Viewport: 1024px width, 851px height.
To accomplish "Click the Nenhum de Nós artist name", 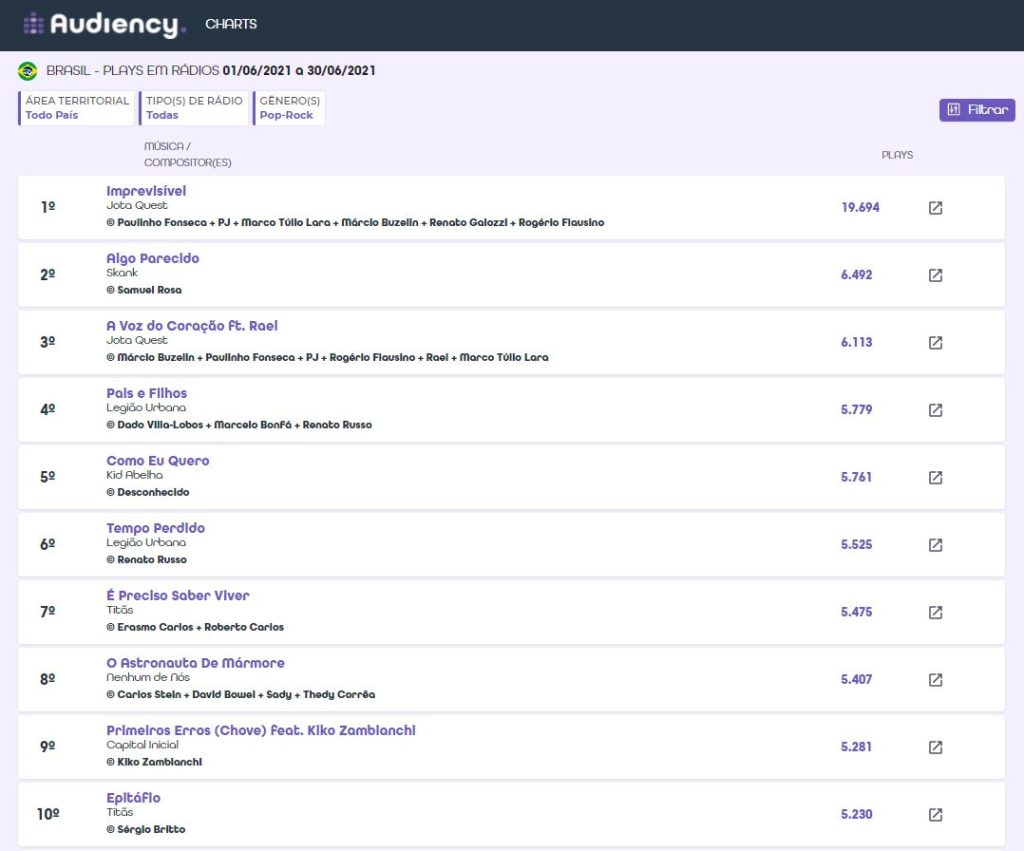I will [x=148, y=677].
